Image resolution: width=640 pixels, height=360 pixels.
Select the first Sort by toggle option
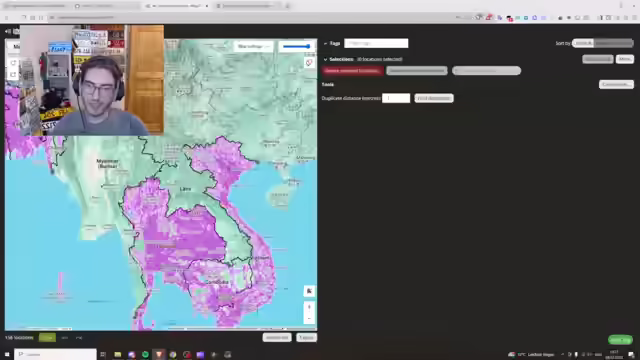583,43
